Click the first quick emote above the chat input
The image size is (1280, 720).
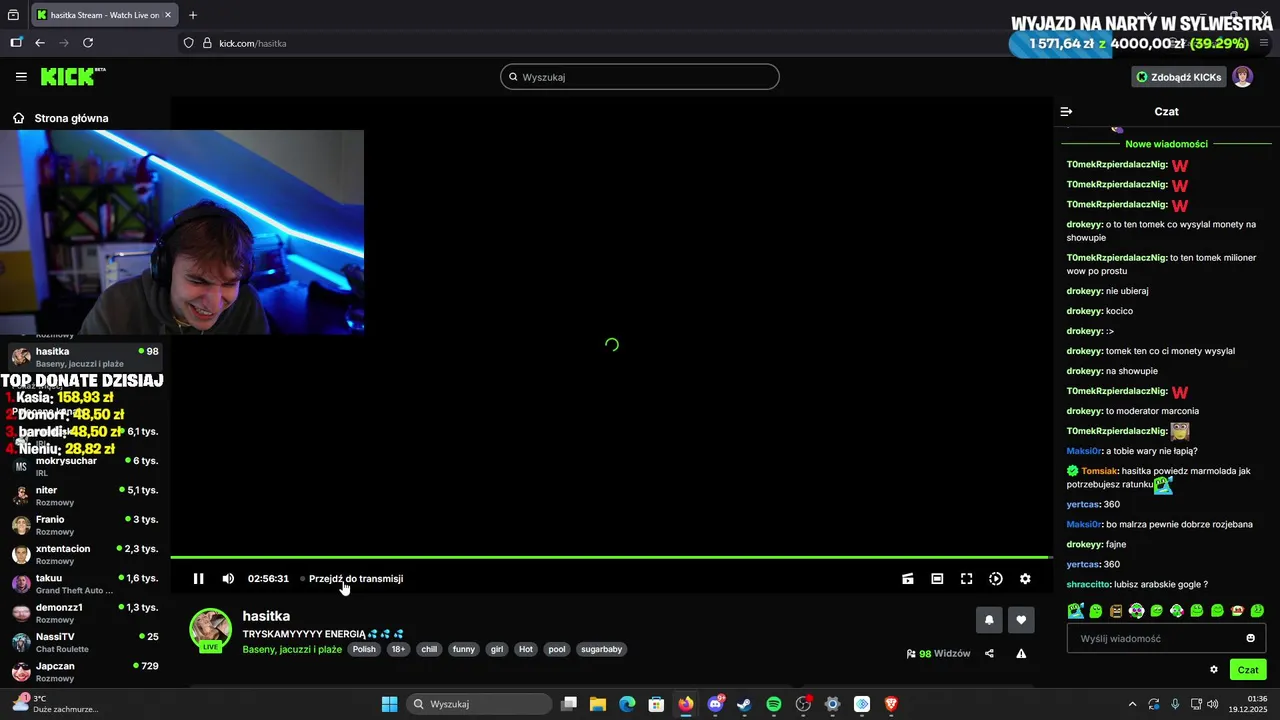click(1076, 610)
